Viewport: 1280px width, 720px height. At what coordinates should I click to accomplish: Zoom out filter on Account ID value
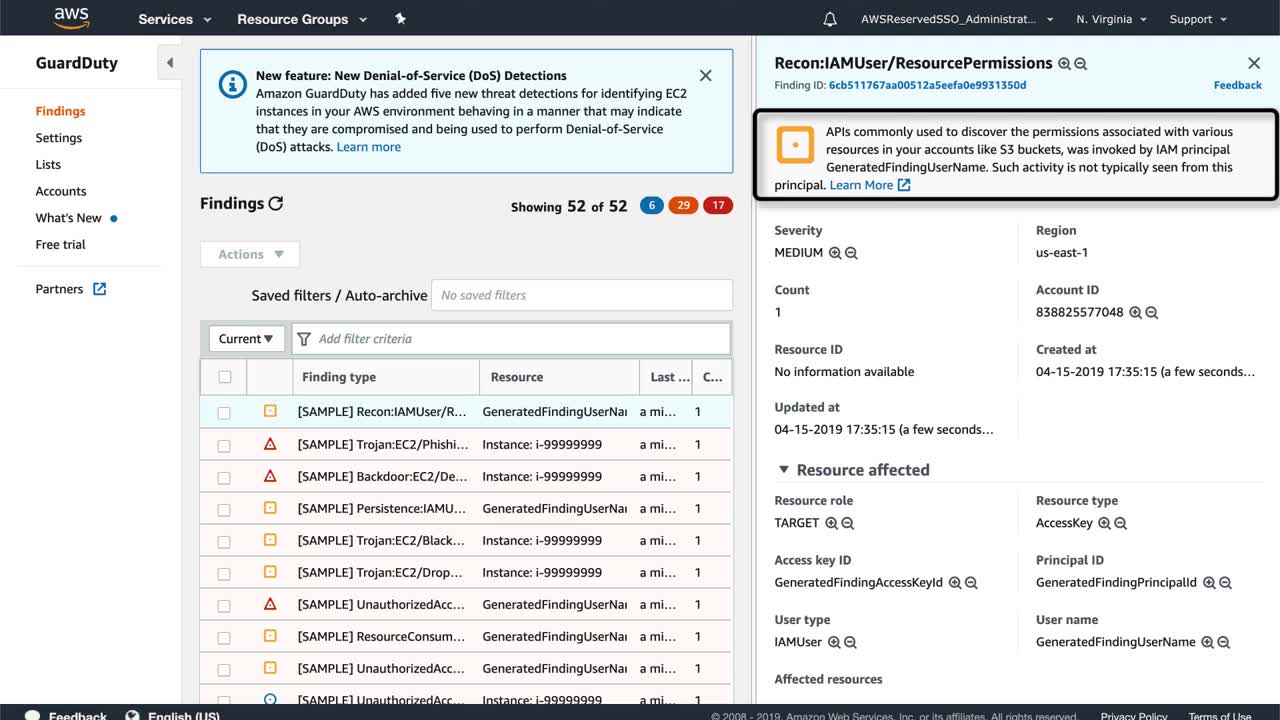1152,313
